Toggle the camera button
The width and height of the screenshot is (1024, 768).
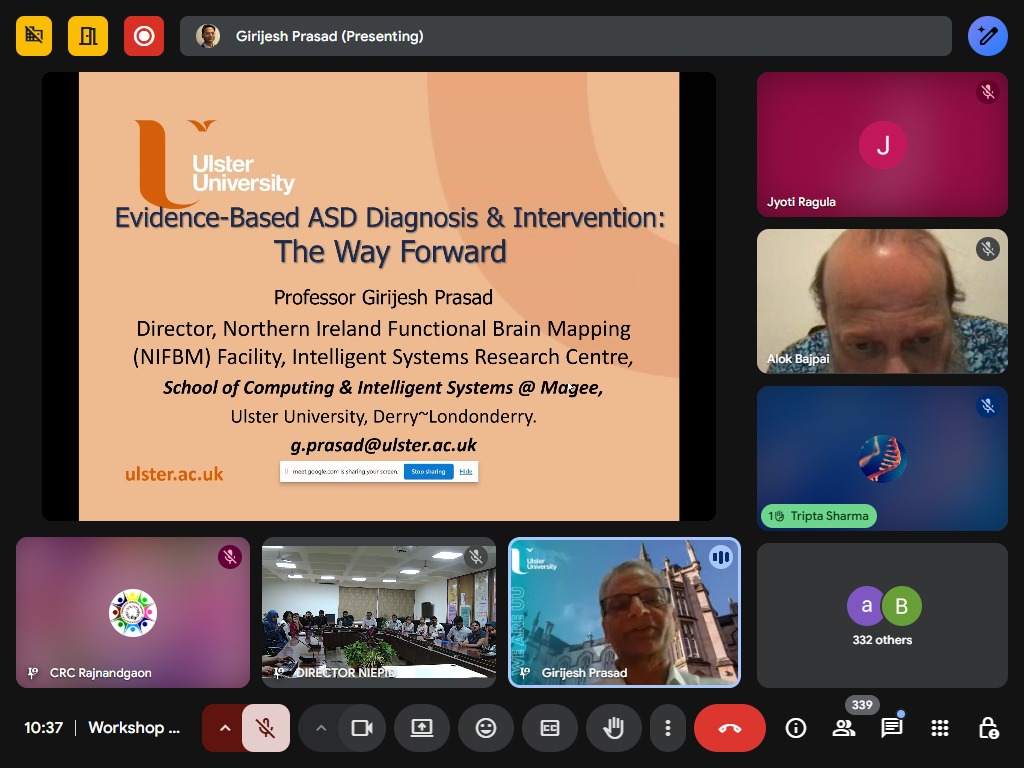pyautogui.click(x=362, y=728)
